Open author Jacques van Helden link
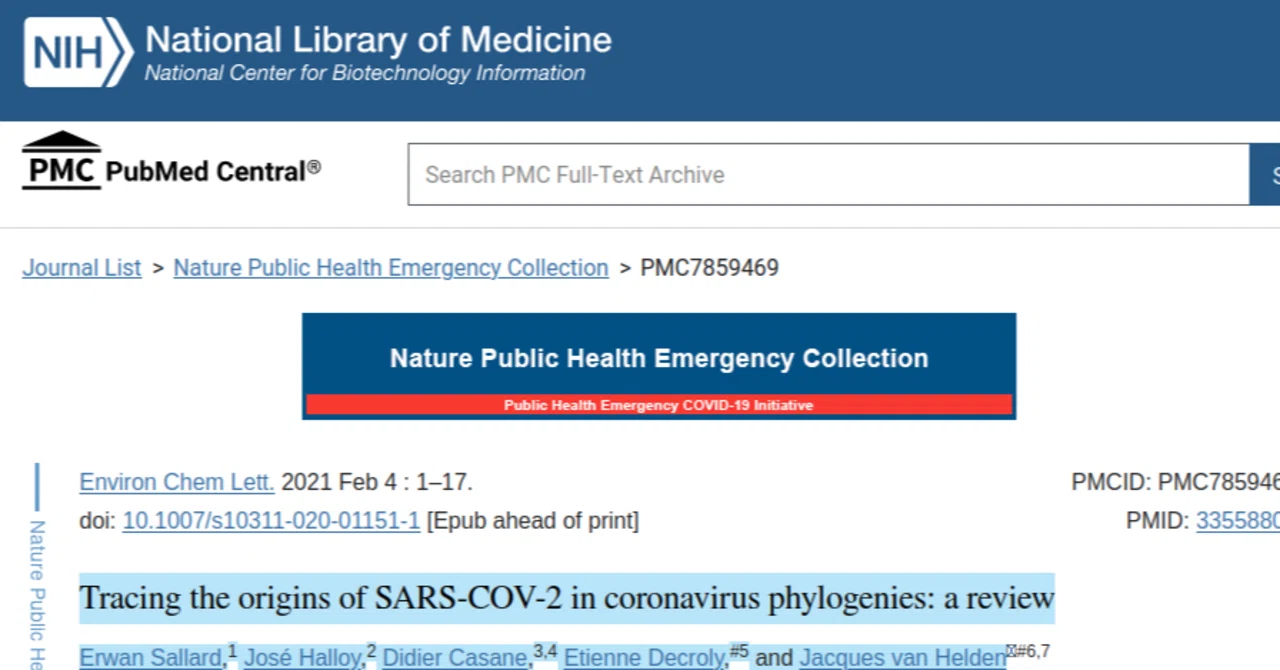Viewport: 1280px width, 670px height. (x=903, y=657)
